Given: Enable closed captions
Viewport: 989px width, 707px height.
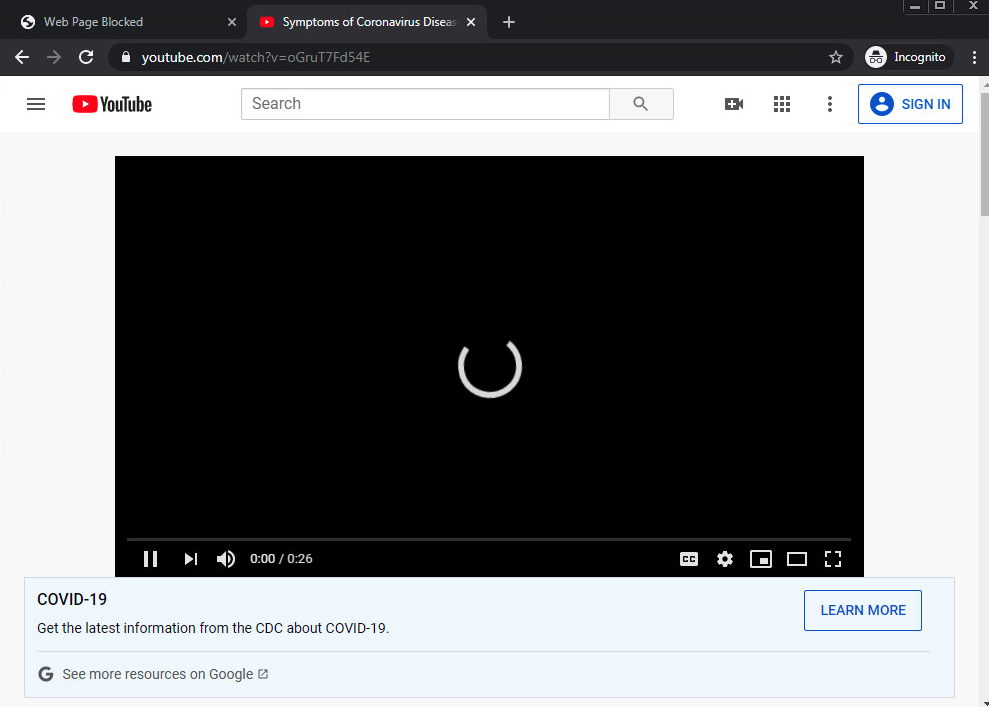Looking at the screenshot, I should [688, 559].
